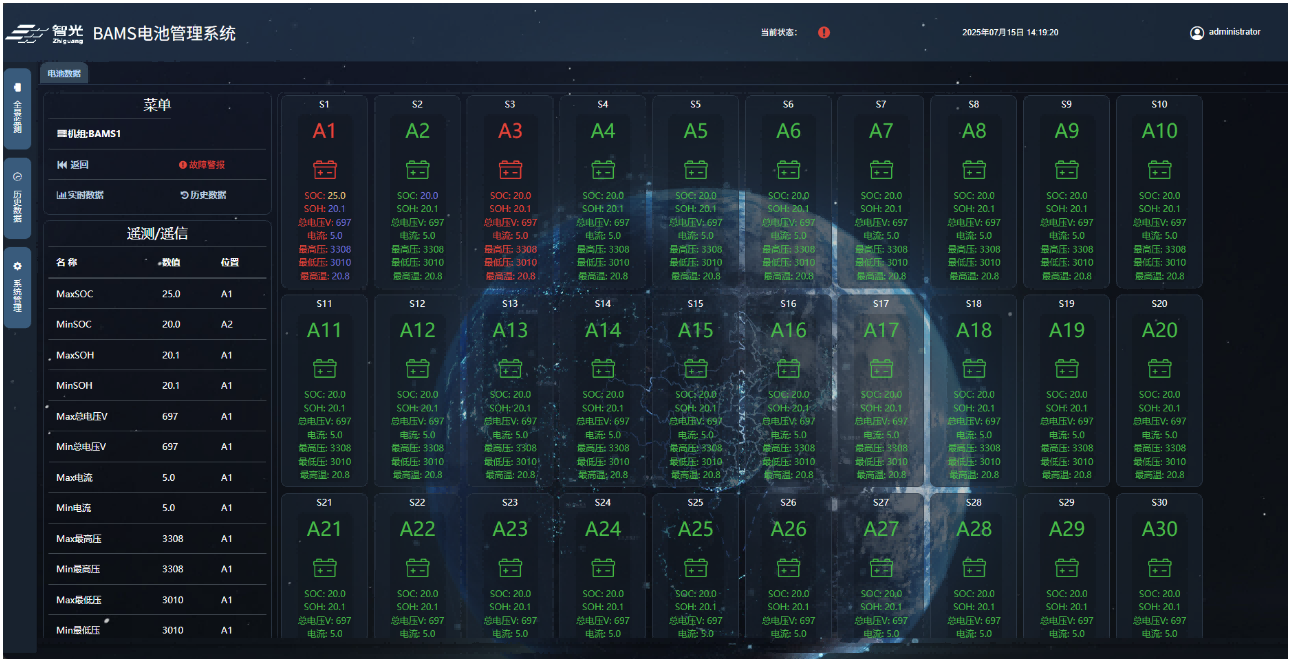Click the green battery icon of A10
This screenshot has width=1292, height=663.
pyautogui.click(x=1159, y=170)
